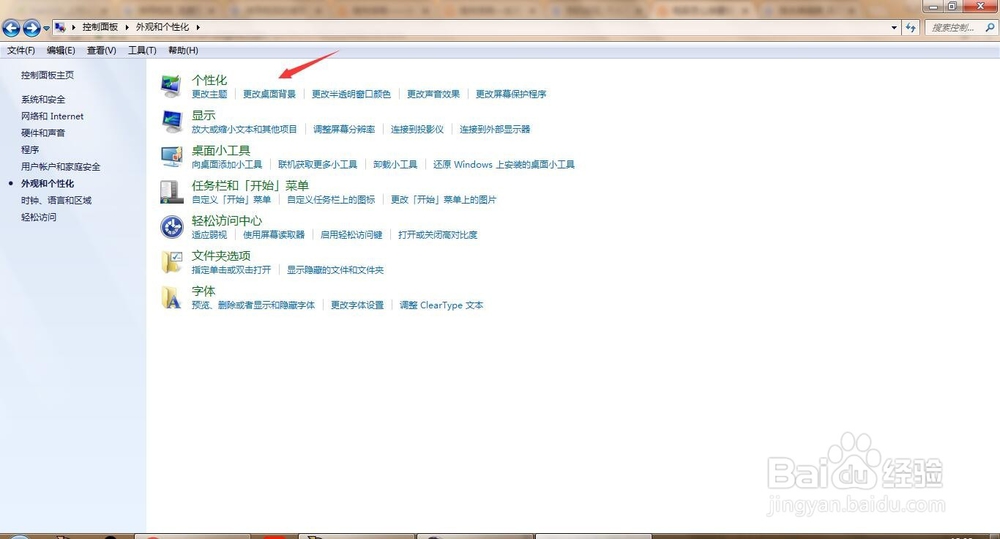Click the control panel icon in address bar
This screenshot has width=1000, height=539.
tap(60, 27)
